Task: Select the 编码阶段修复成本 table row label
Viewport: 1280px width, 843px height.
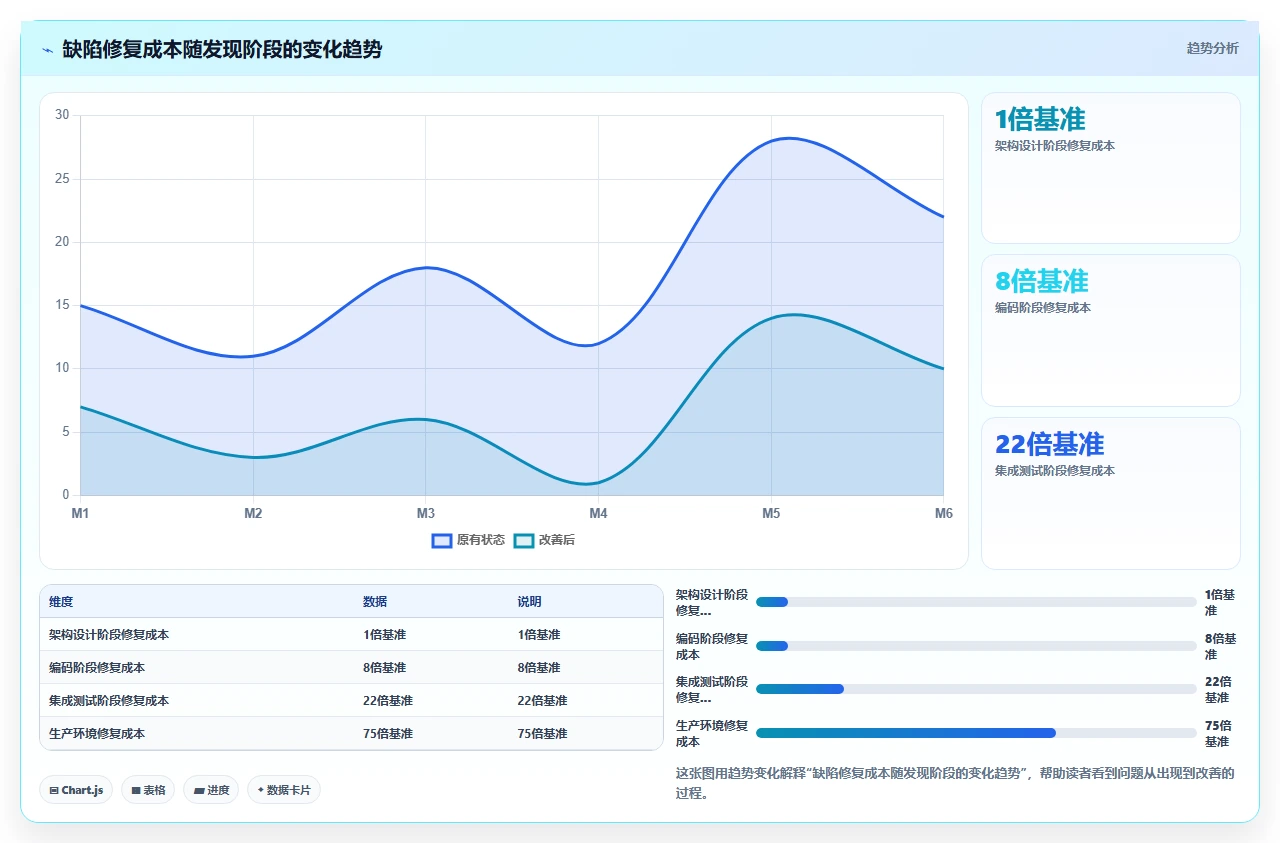Action: click(97, 668)
